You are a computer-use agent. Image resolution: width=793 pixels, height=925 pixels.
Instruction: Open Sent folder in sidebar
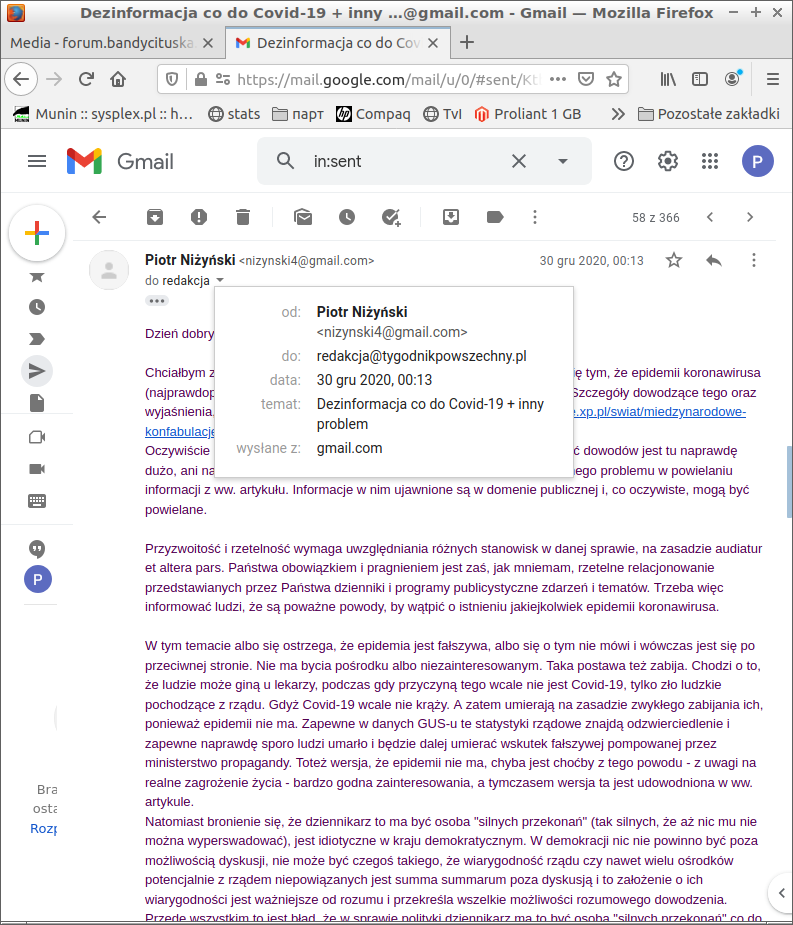(37, 371)
